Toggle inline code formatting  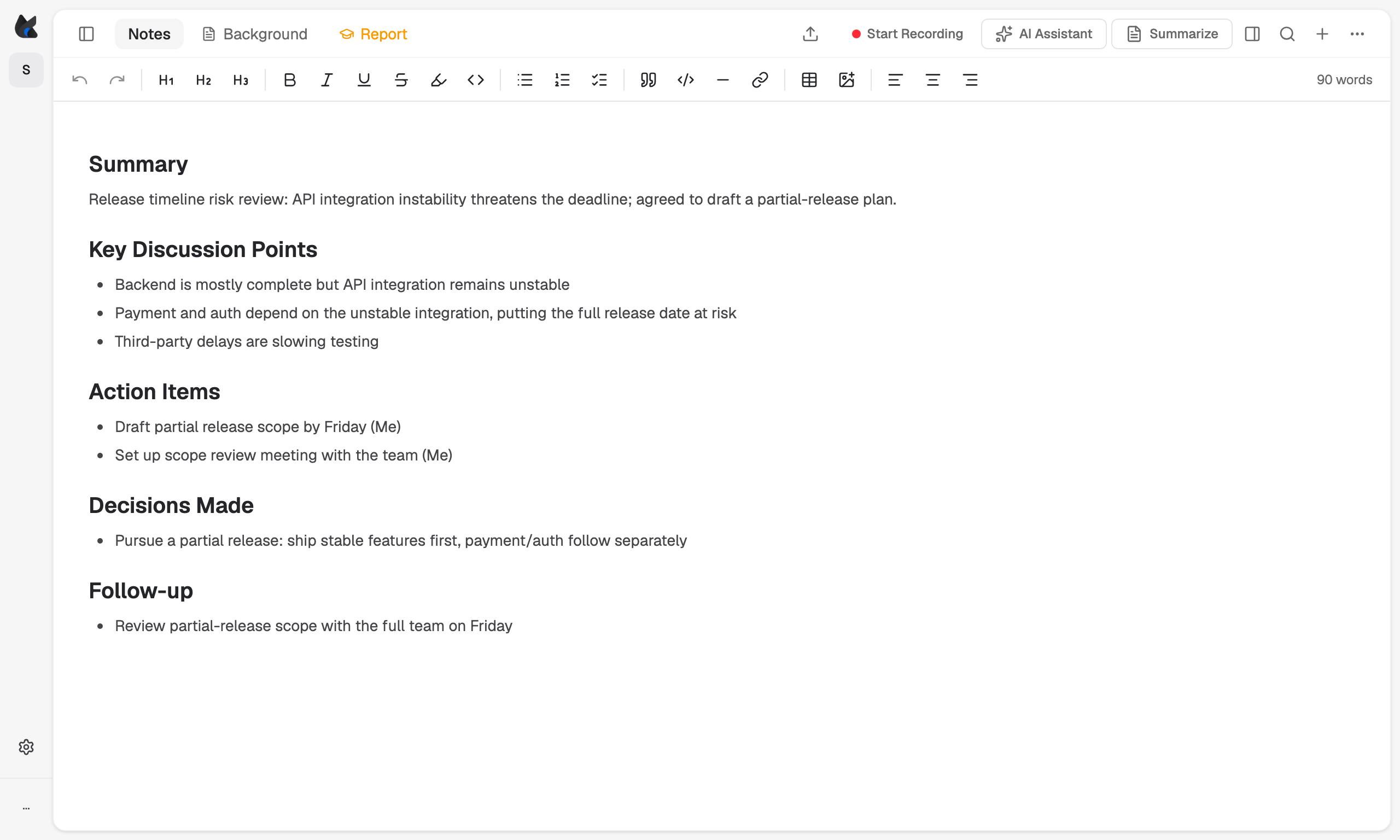click(476, 80)
